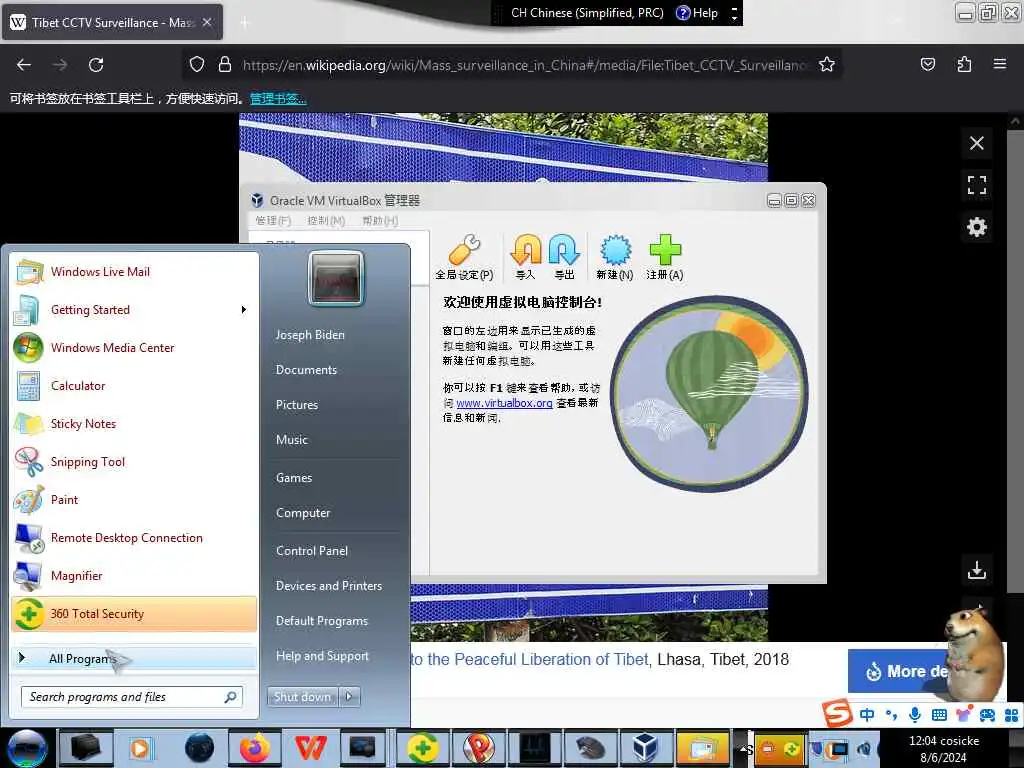Toggle Sogou Chinese/English mode (中) button
Image resolution: width=1024 pixels, height=768 pixels.
point(867,715)
